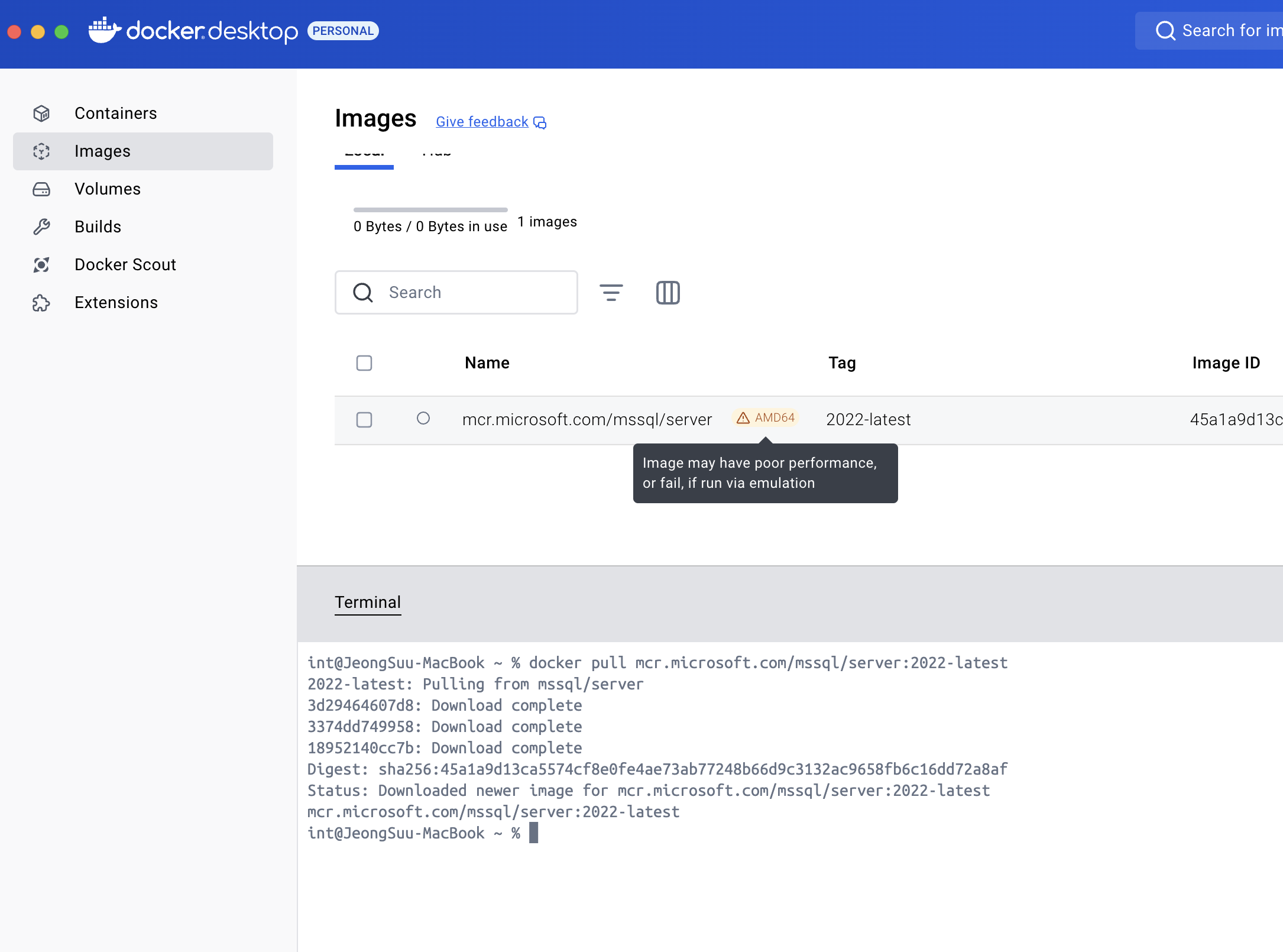Click the Give feedback link
Viewport: 1283px width, 952px height.
point(482,122)
